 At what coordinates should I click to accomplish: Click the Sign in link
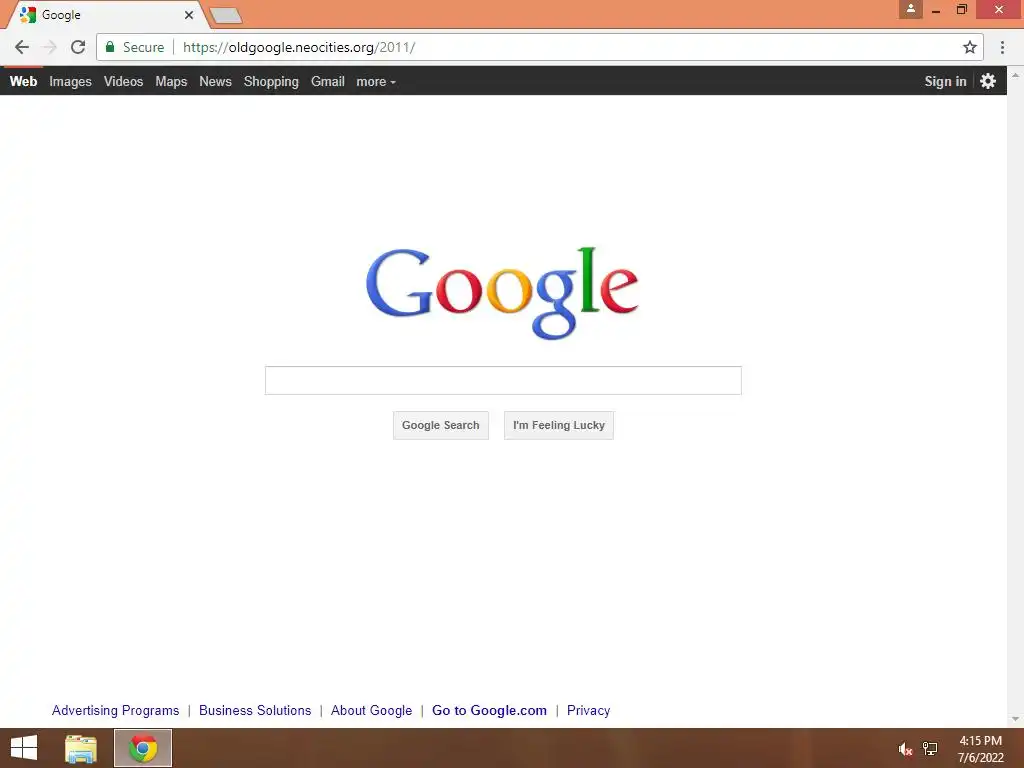click(x=945, y=82)
